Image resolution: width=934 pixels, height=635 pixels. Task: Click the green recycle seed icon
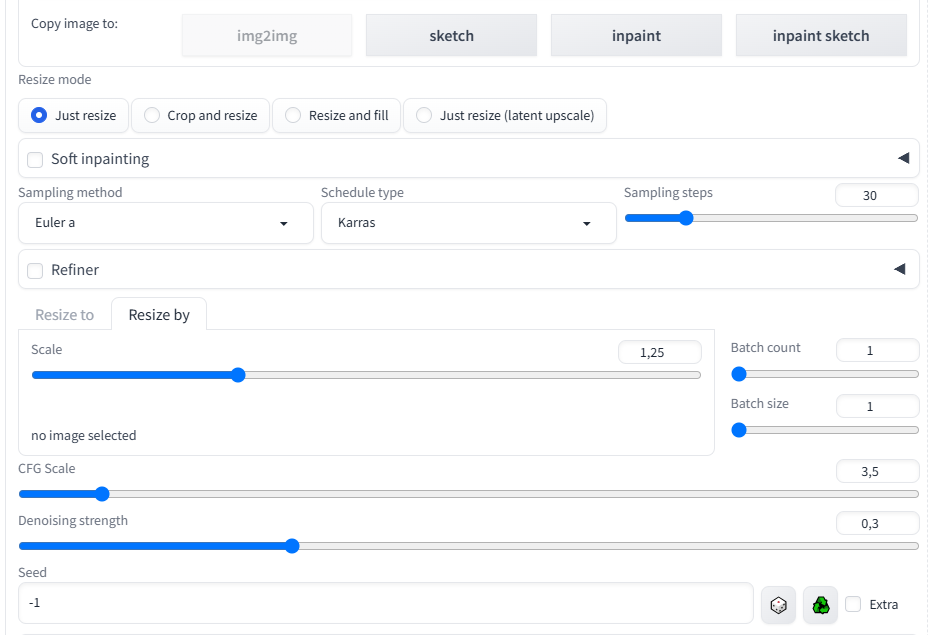pos(820,605)
